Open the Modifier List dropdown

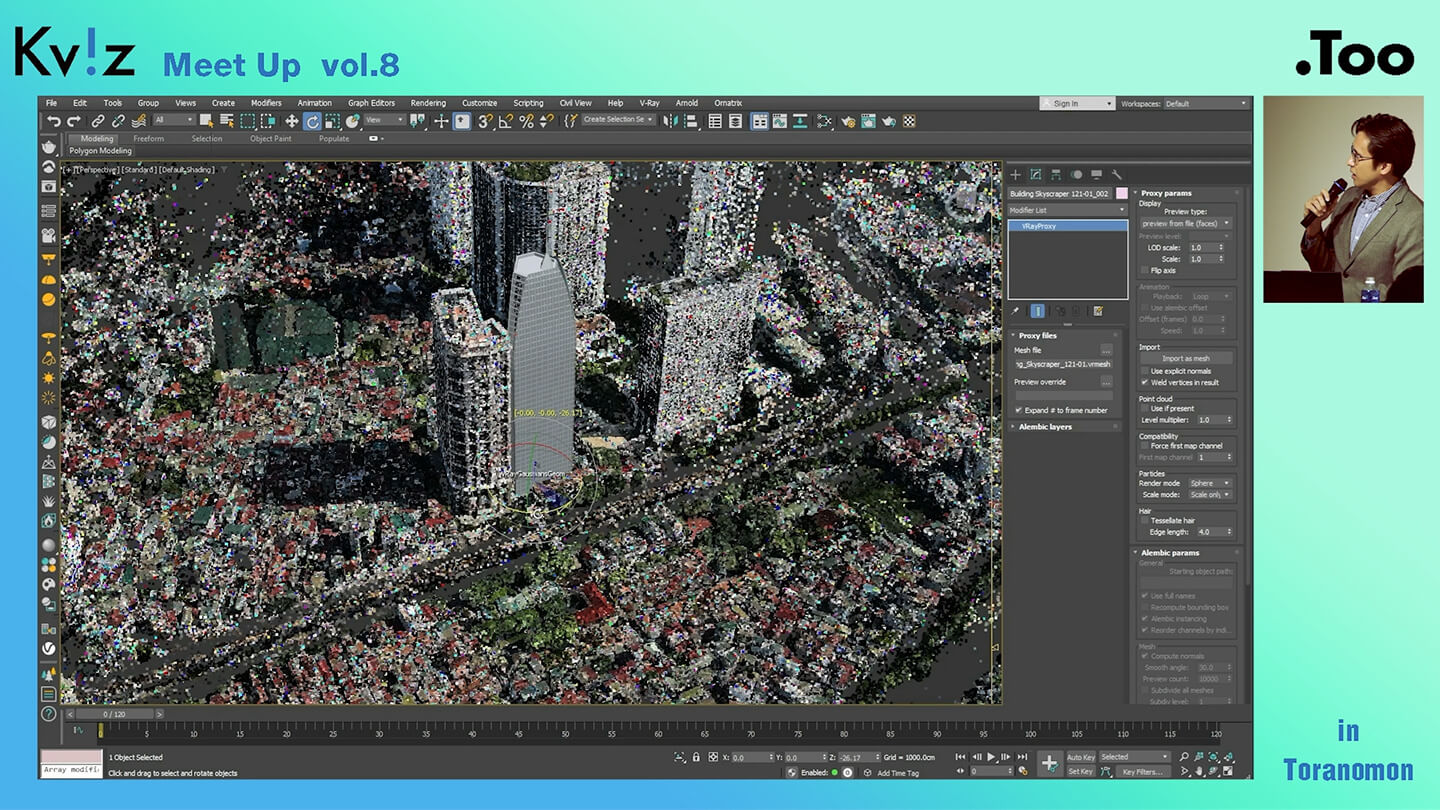[x=1067, y=210]
